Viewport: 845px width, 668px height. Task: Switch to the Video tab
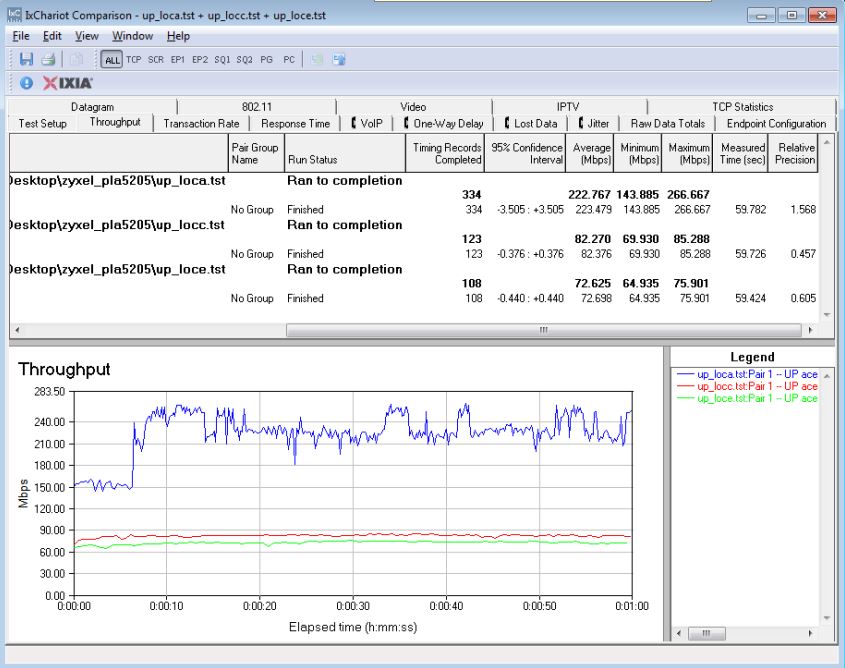(x=413, y=107)
